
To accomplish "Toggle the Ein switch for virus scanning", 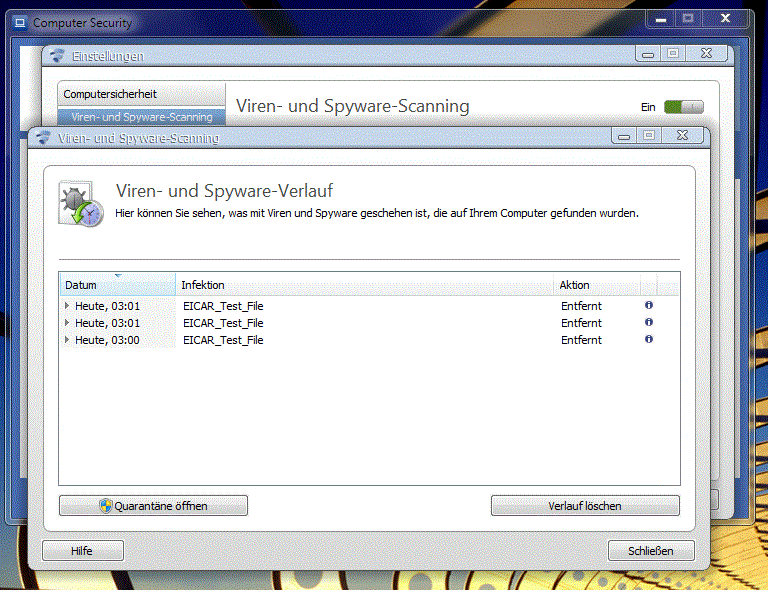I will 684,106.
